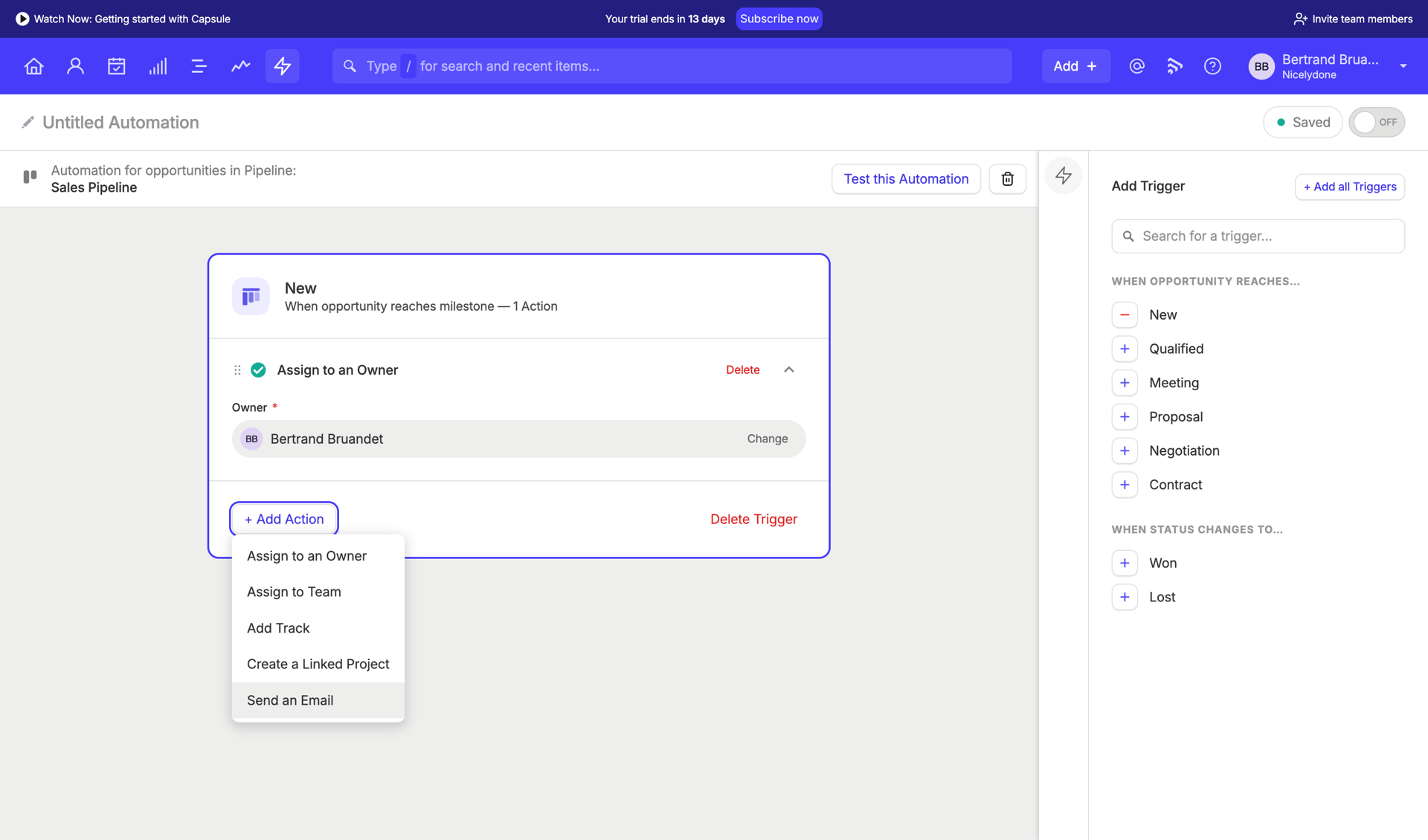Select the Projects trend icon
This screenshot has height=840, width=1428.
coord(240,65)
